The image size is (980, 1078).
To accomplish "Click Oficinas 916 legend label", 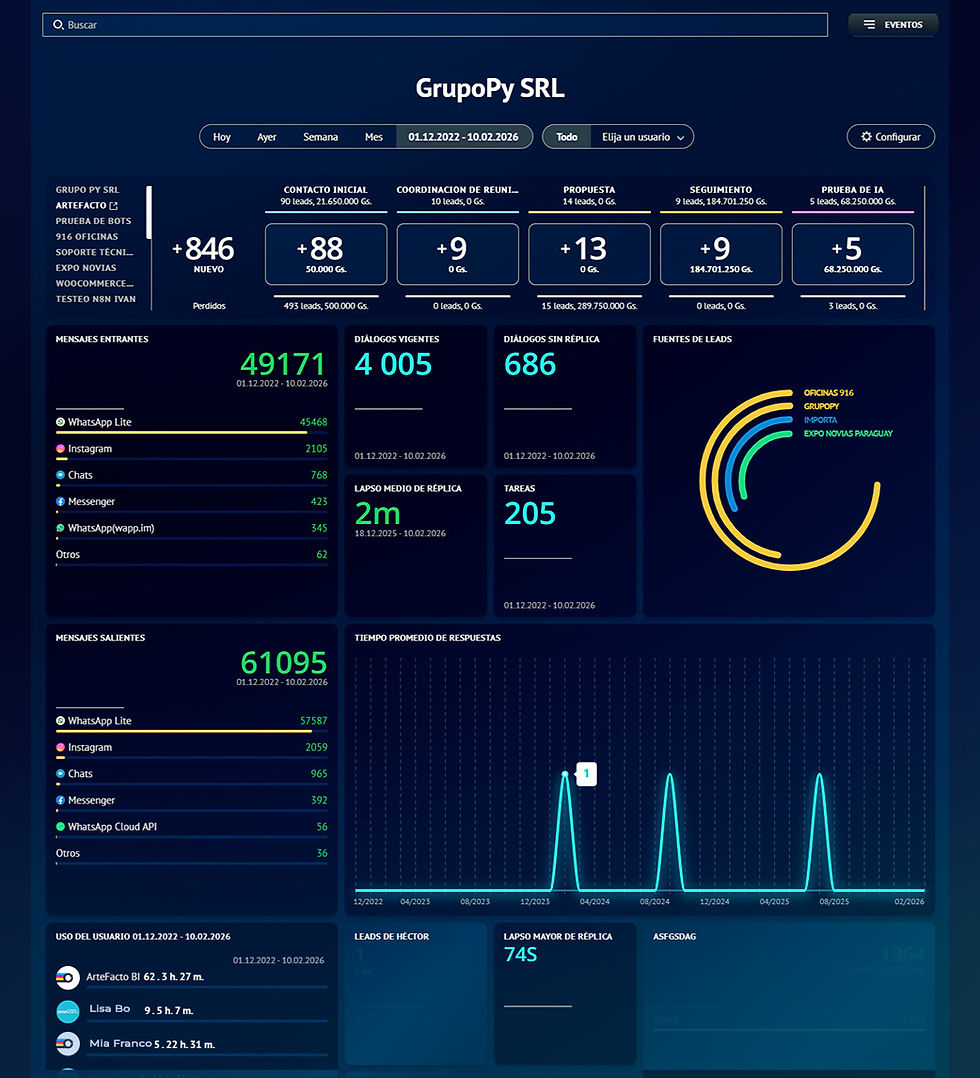I will [x=829, y=393].
